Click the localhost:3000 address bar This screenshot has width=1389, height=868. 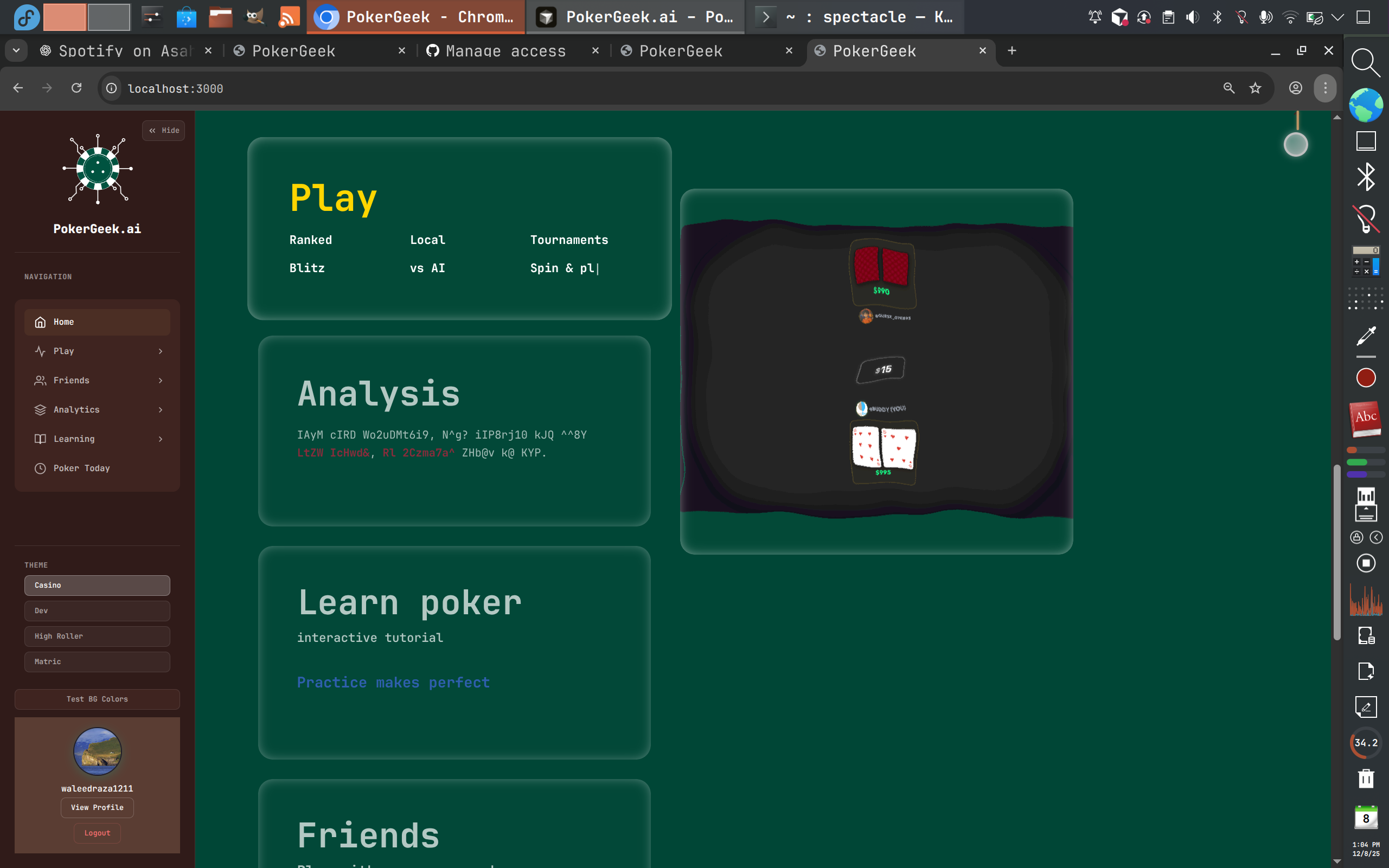(176, 88)
